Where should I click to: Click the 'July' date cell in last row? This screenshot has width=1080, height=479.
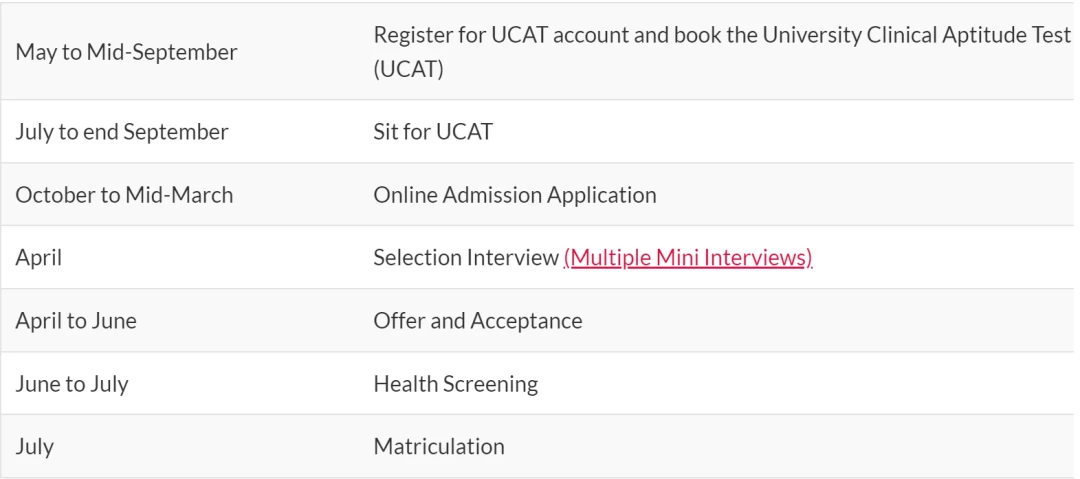(34, 447)
